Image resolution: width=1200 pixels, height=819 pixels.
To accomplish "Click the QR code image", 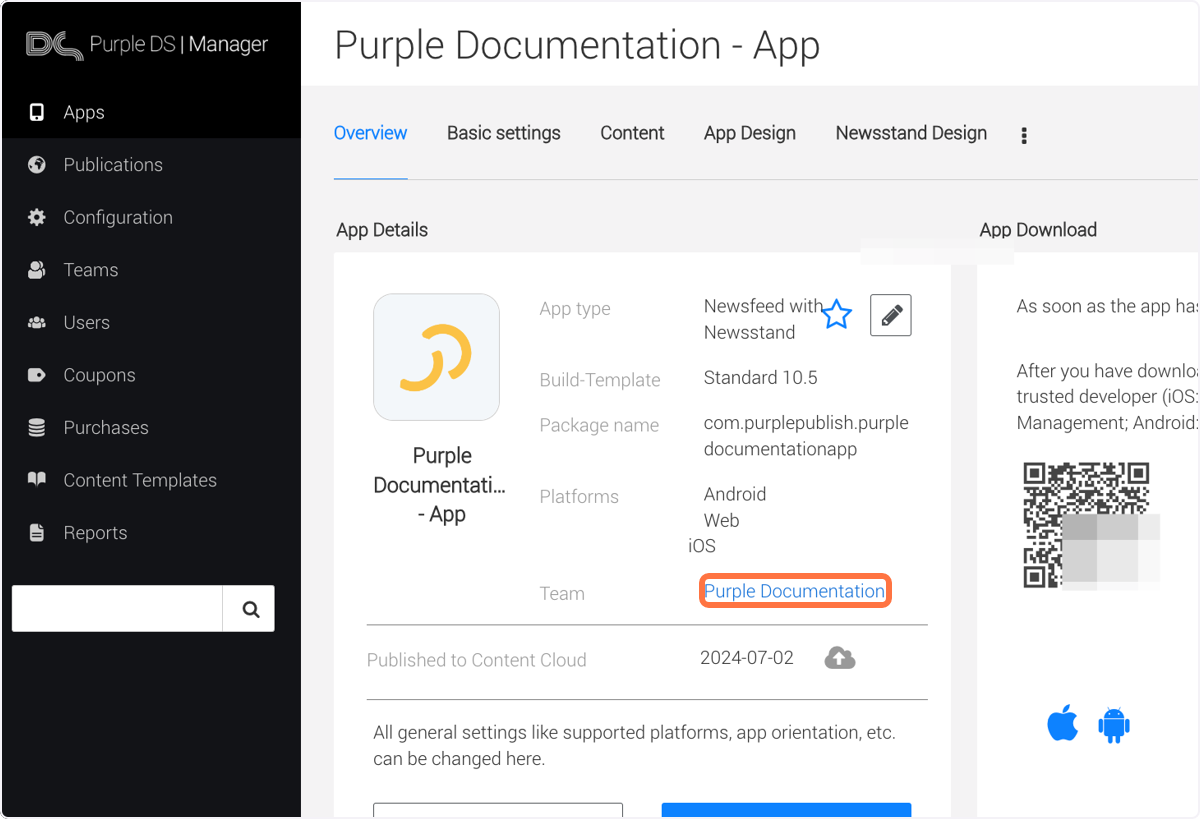I will [x=1088, y=524].
